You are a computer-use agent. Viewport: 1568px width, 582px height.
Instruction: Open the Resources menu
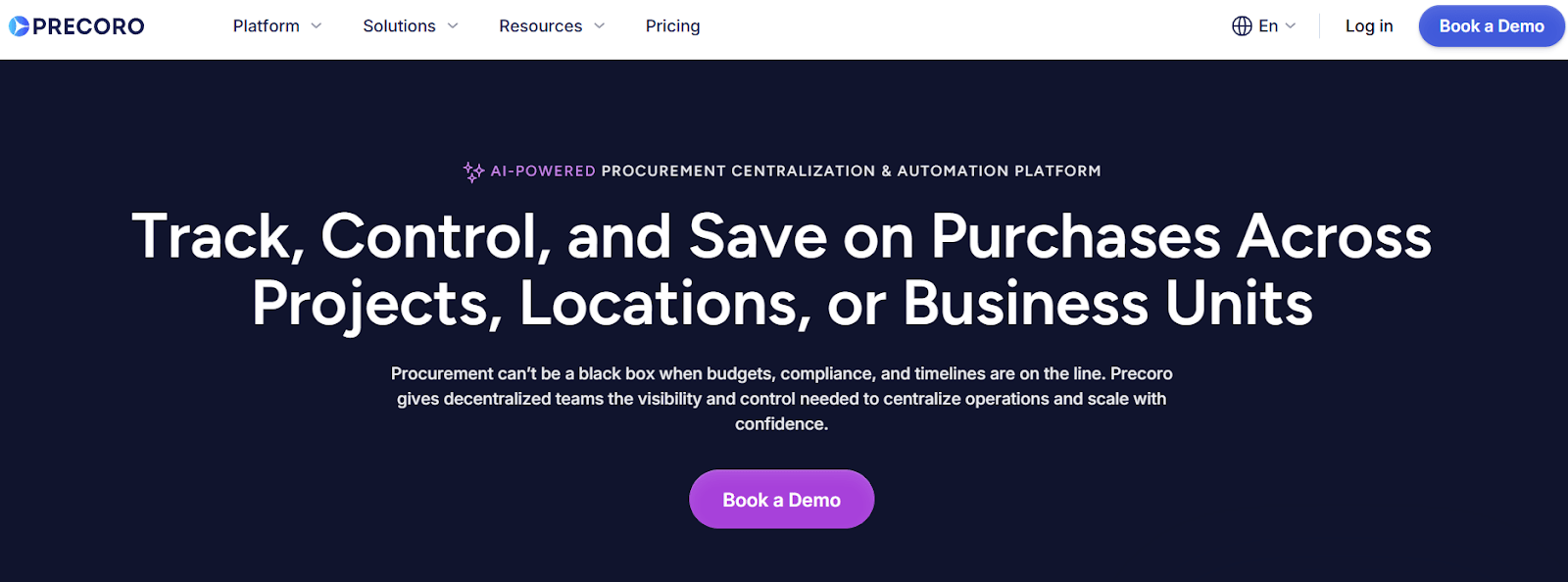click(x=540, y=26)
